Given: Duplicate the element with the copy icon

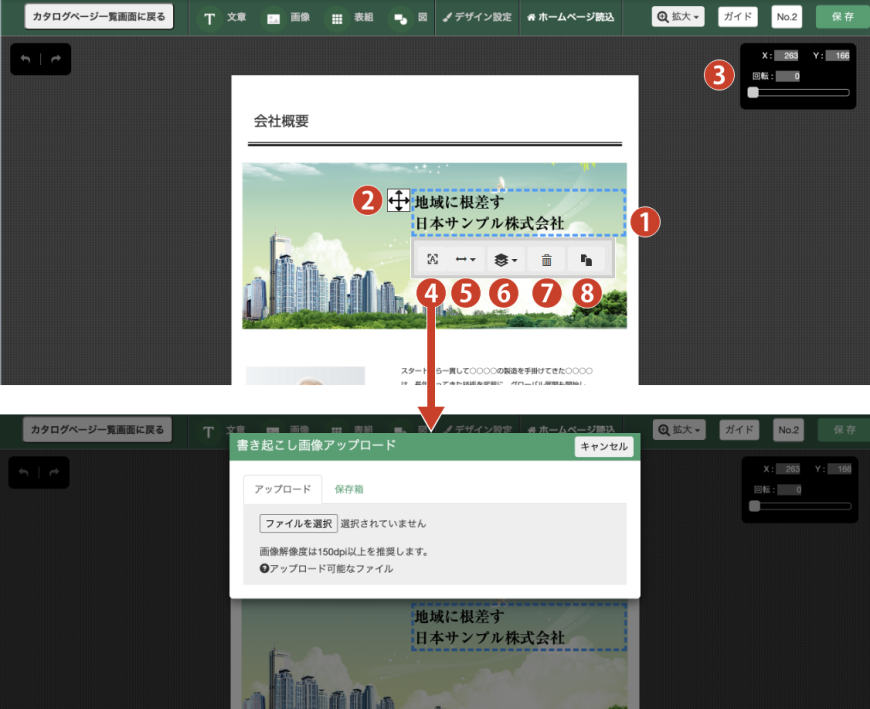Looking at the screenshot, I should click(x=587, y=259).
